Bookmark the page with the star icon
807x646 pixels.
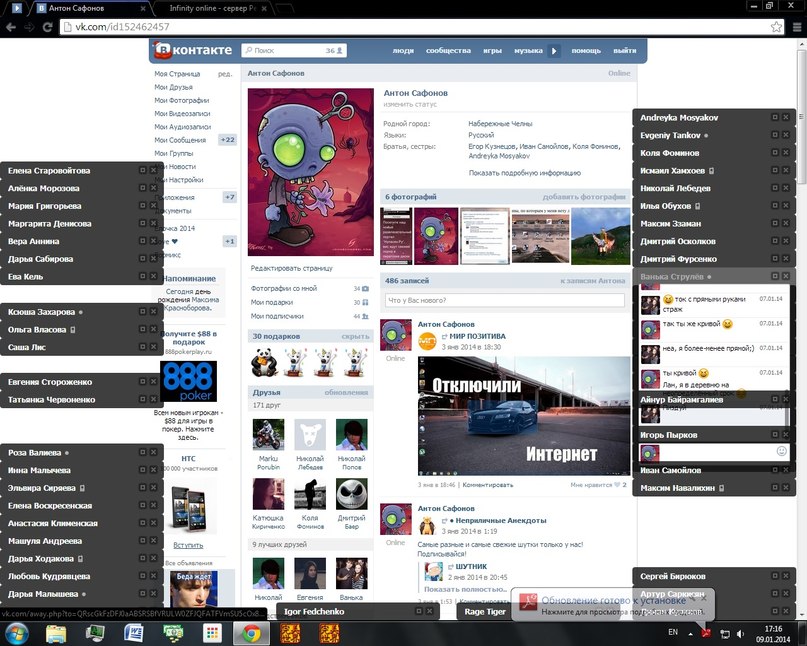[x=776, y=27]
